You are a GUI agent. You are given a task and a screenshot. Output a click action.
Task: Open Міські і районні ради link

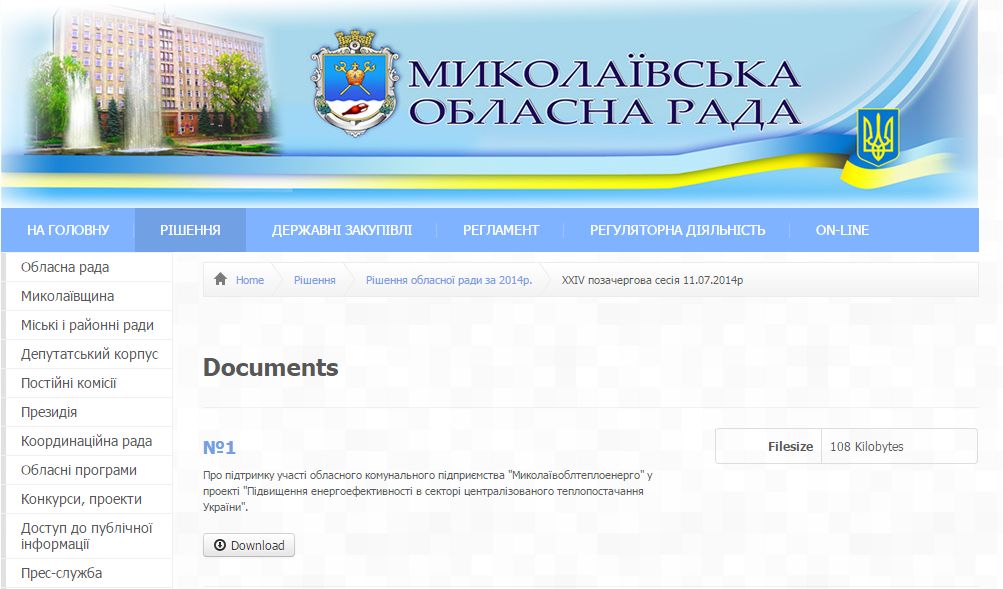coord(87,325)
